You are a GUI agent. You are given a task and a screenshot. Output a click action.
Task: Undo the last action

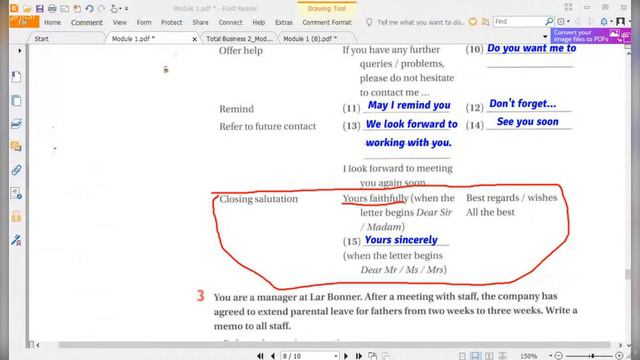[x=89, y=8]
